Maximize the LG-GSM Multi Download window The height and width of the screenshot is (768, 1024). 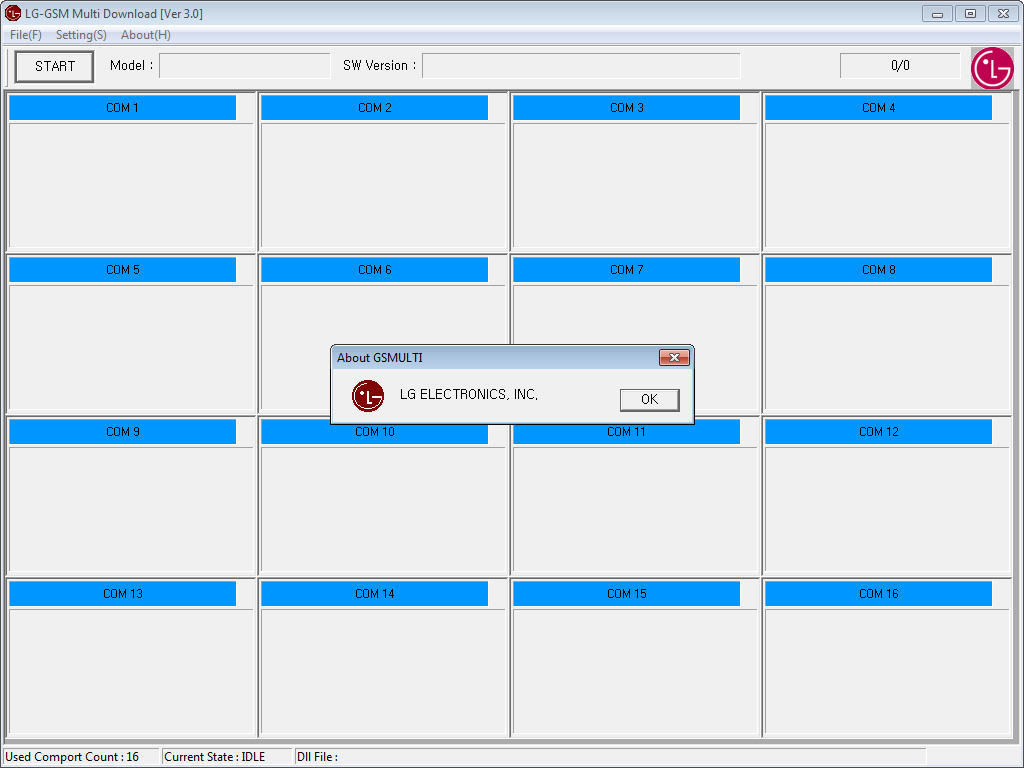pyautogui.click(x=969, y=13)
